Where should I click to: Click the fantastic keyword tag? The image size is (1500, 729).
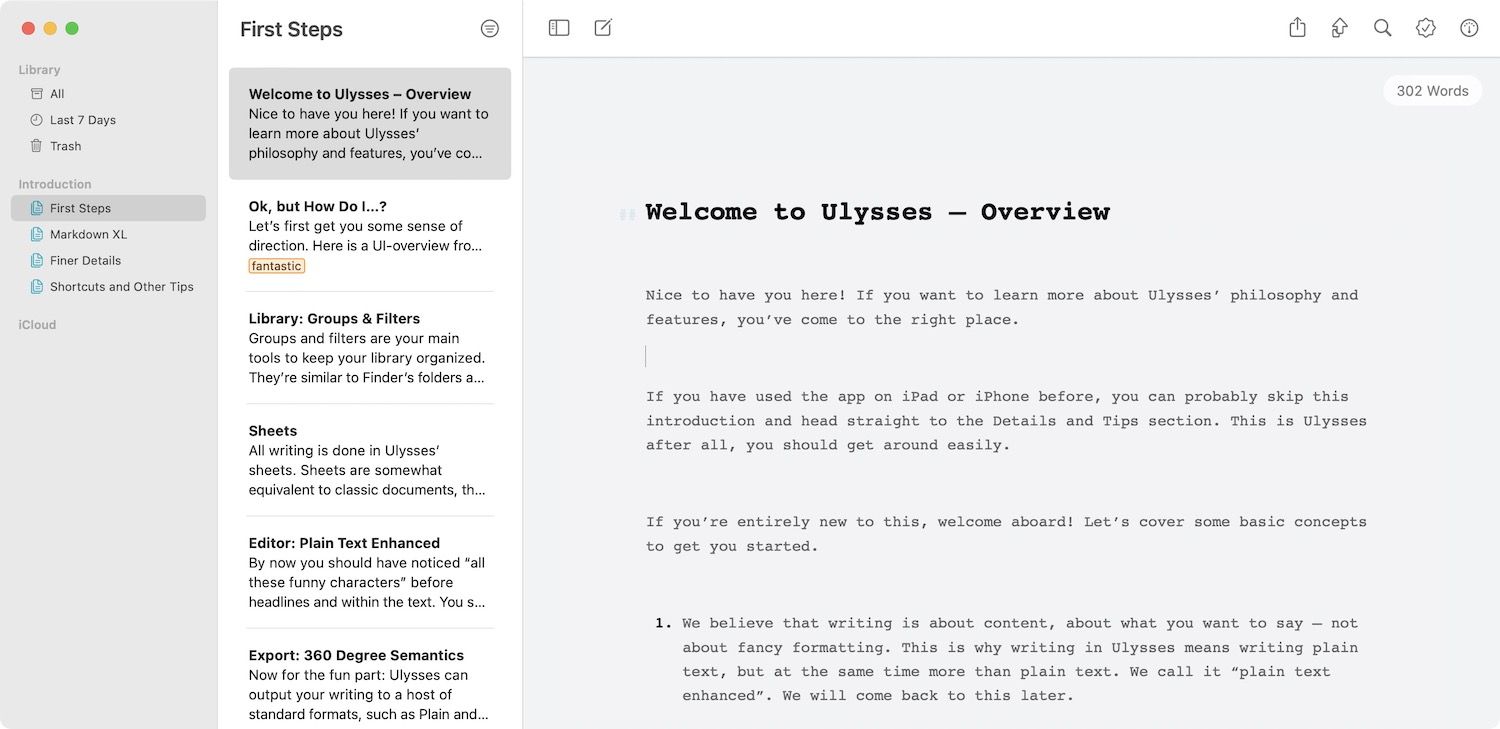tap(277, 266)
